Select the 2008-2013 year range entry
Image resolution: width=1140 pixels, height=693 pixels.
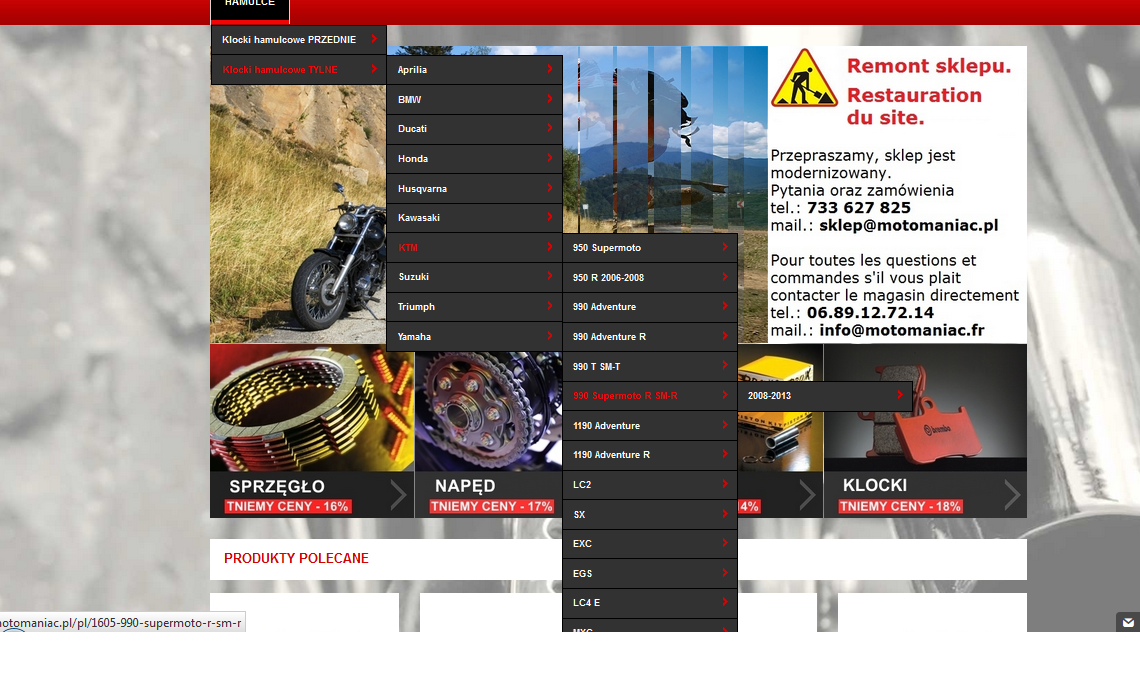tap(825, 396)
